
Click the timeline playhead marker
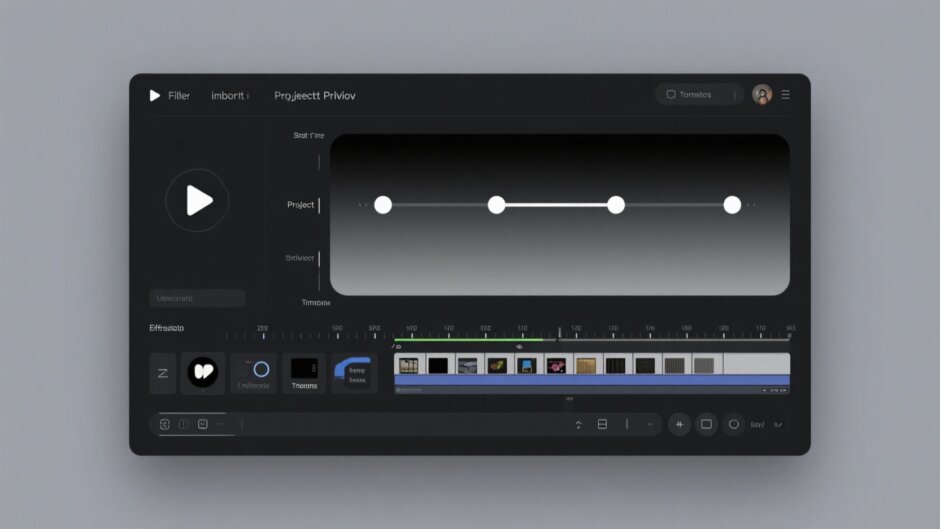559,333
